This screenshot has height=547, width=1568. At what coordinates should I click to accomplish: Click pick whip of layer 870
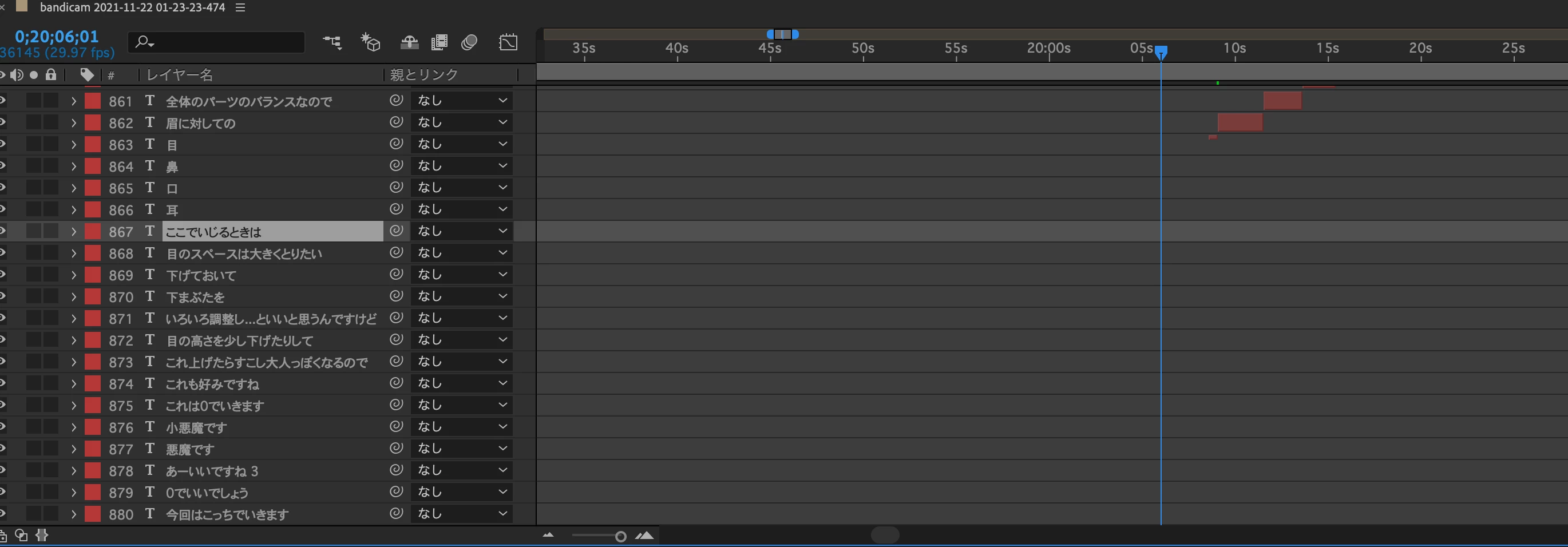coord(396,296)
